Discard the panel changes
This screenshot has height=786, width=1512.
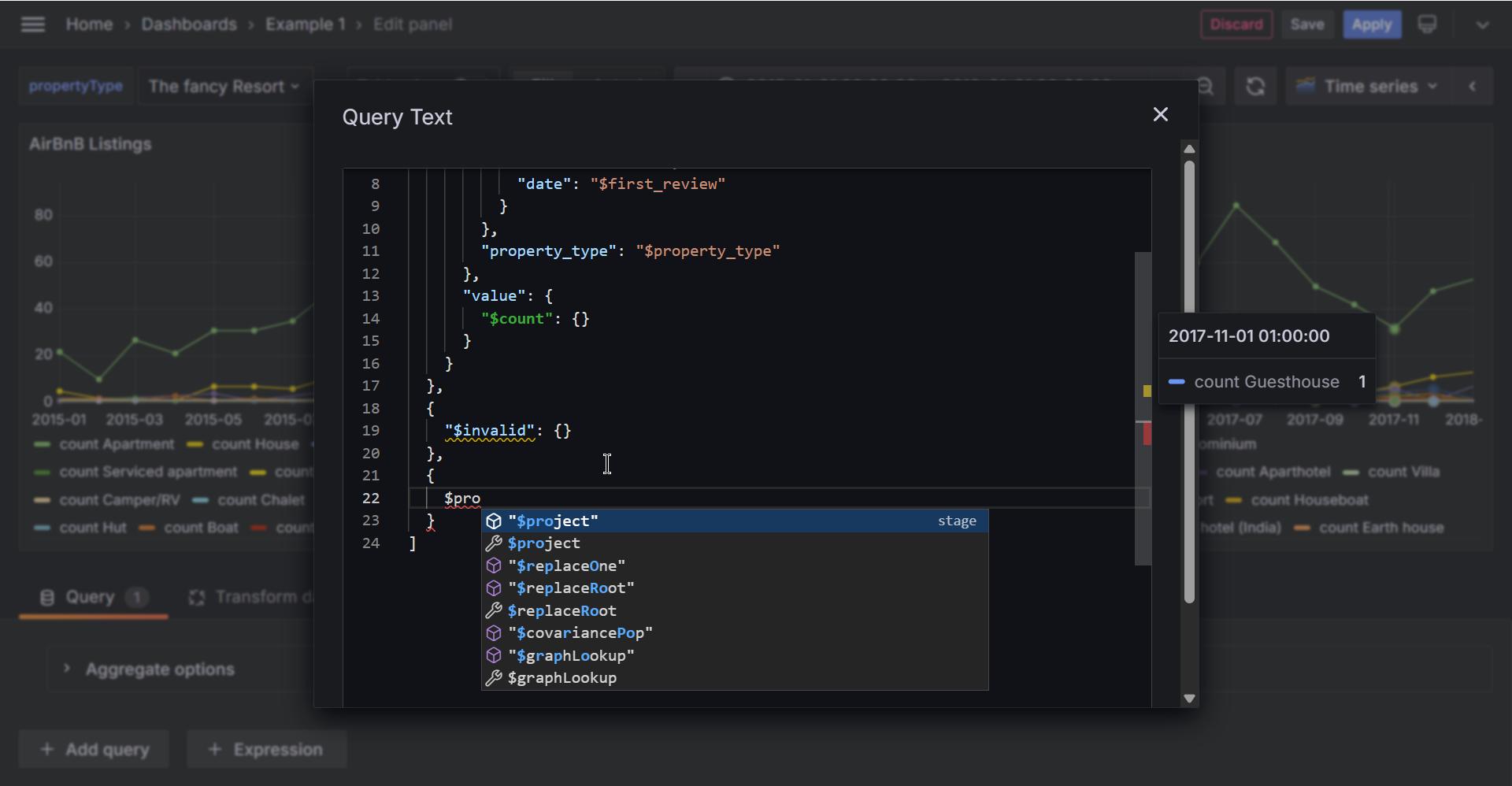pyautogui.click(x=1236, y=24)
